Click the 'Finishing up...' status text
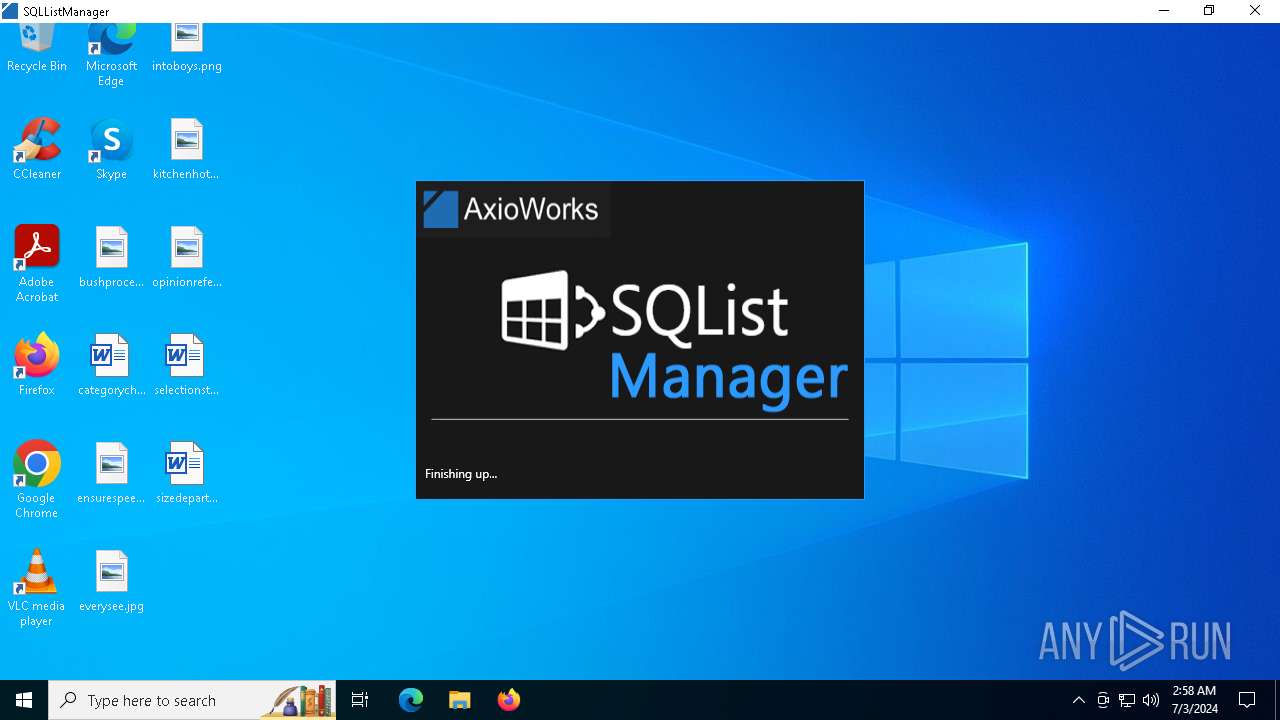 (x=461, y=474)
